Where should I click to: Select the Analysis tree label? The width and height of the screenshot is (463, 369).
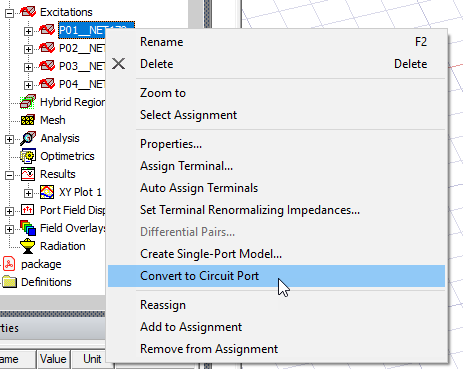tap(60, 138)
